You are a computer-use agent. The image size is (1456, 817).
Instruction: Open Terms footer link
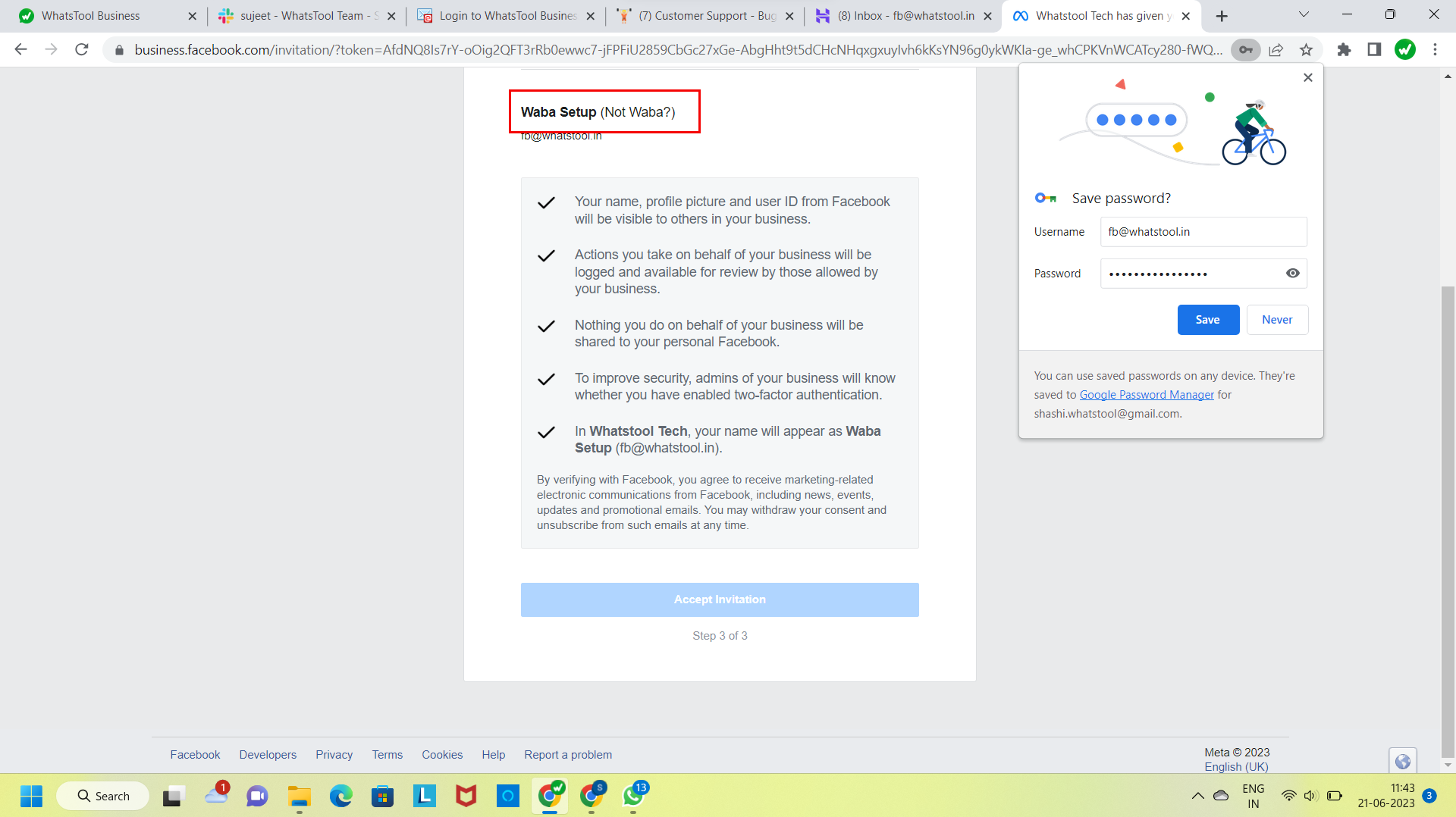[x=388, y=755]
